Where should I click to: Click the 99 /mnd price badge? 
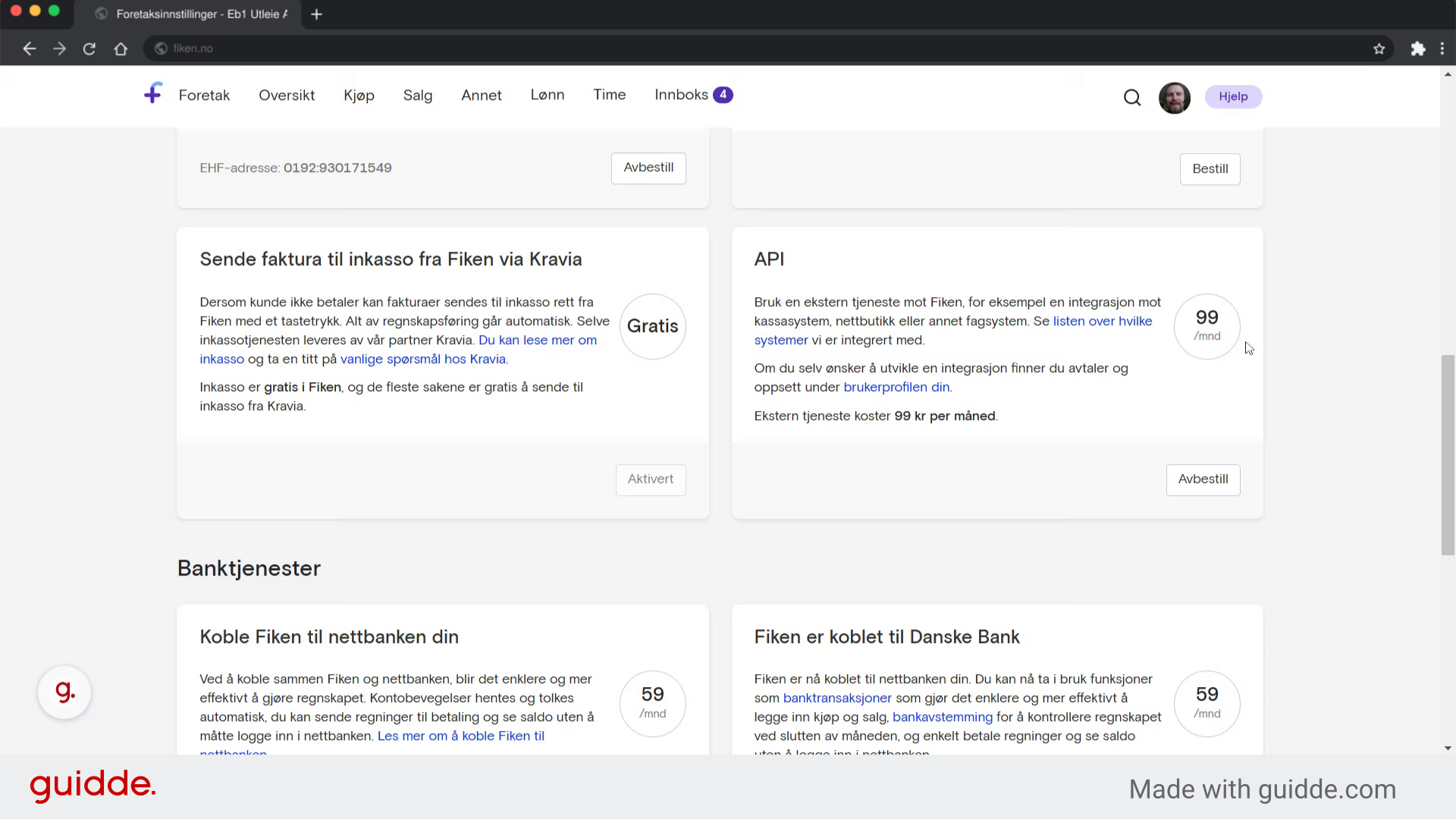pyautogui.click(x=1207, y=326)
